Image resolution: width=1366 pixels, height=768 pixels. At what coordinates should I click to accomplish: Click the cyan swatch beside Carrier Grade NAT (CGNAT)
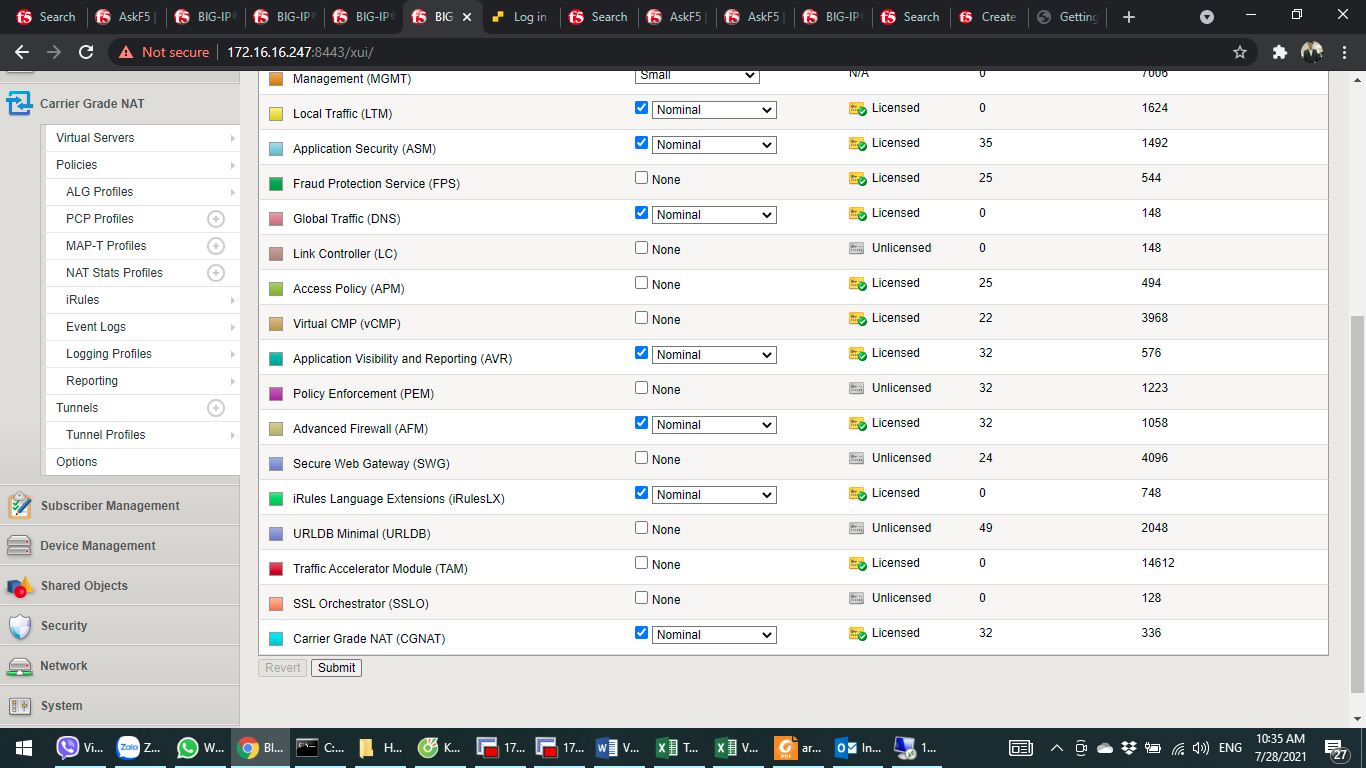click(x=276, y=639)
